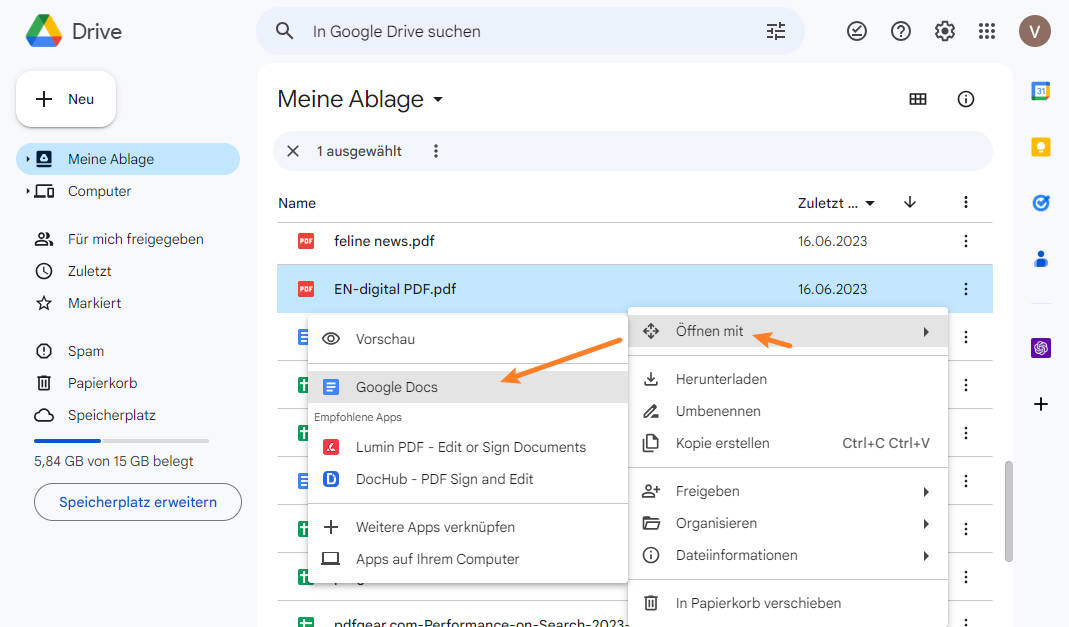
Task: Open more actions next to '1 ausgewählt'
Action: tap(436, 151)
